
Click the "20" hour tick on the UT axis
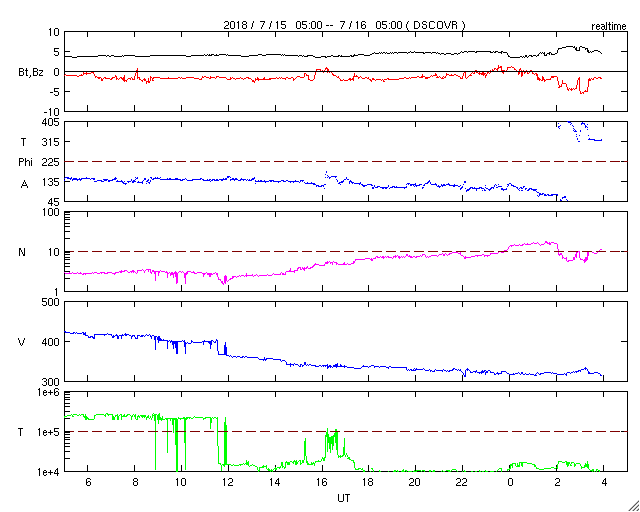[x=415, y=483]
